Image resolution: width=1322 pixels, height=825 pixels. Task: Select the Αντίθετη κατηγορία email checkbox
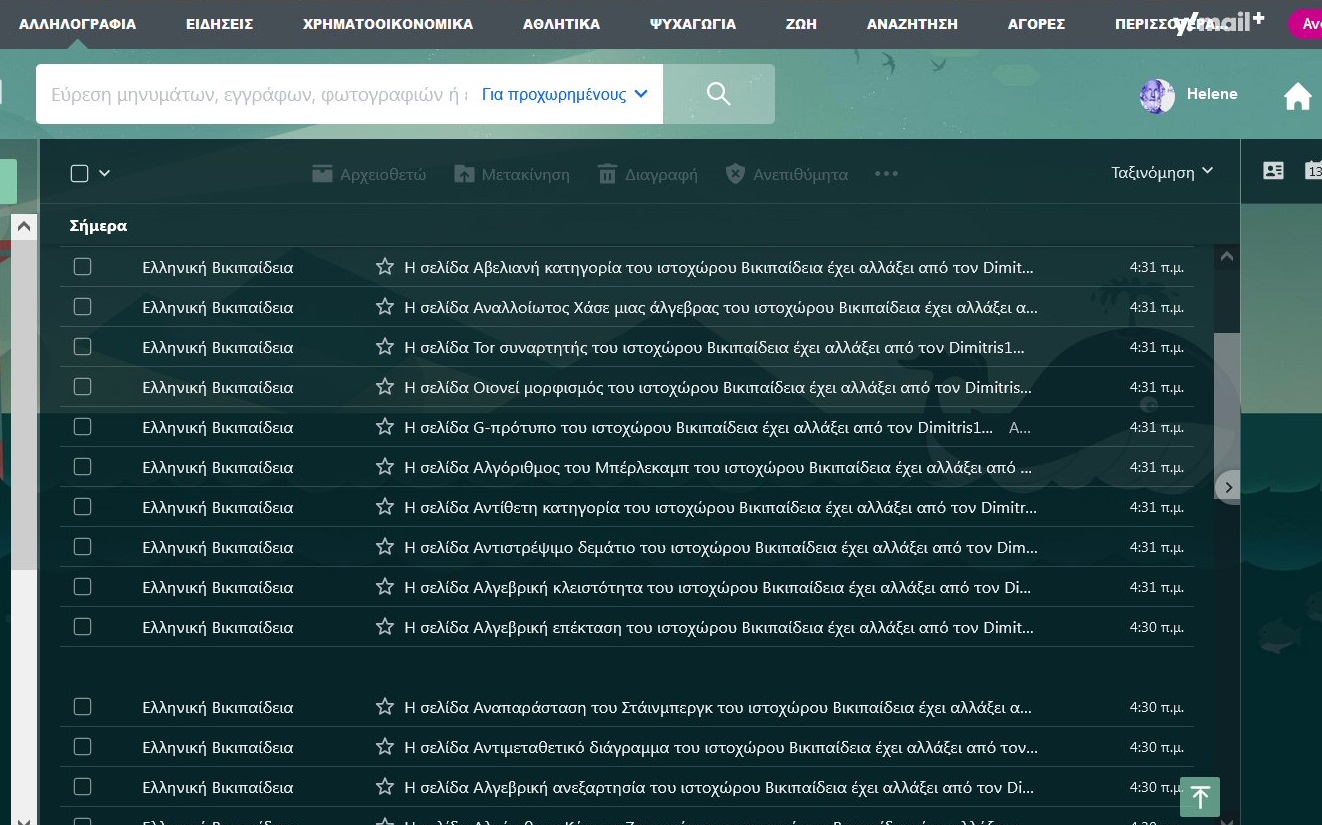(82, 507)
